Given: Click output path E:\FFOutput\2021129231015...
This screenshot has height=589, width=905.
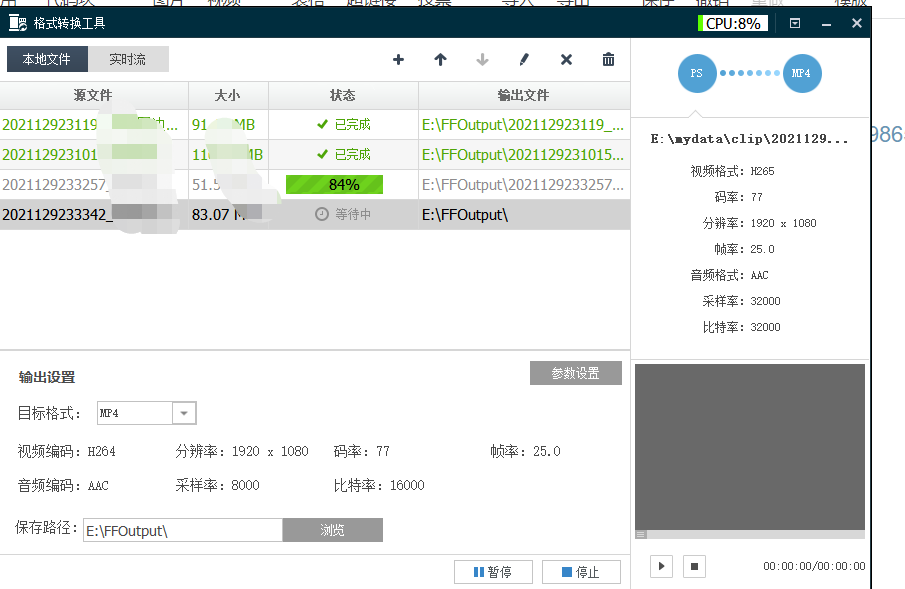Looking at the screenshot, I should [x=523, y=155].
